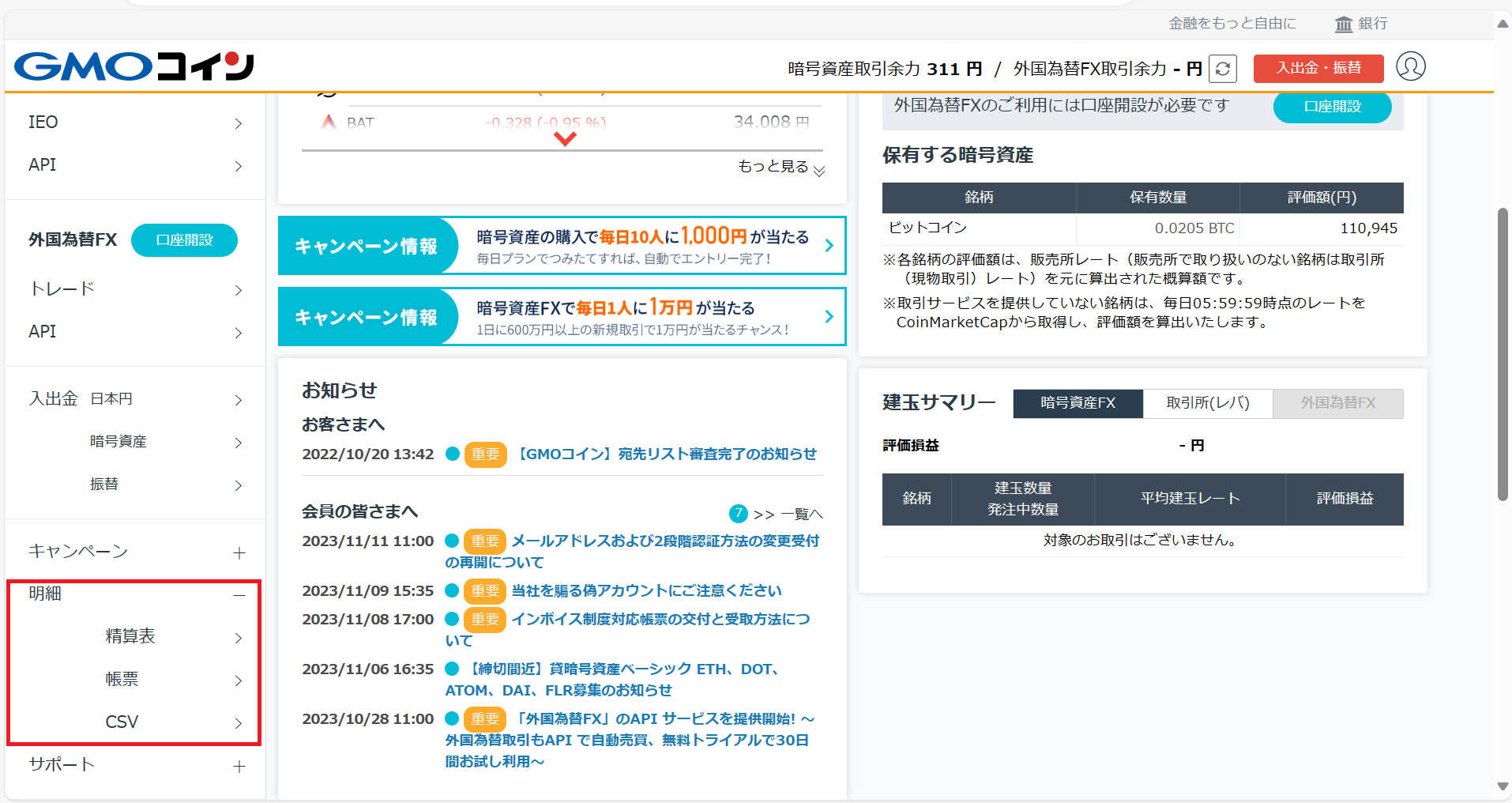Open 外国為替FX API サービス notice
This screenshot has height=803, width=1512.
pyautogui.click(x=630, y=741)
